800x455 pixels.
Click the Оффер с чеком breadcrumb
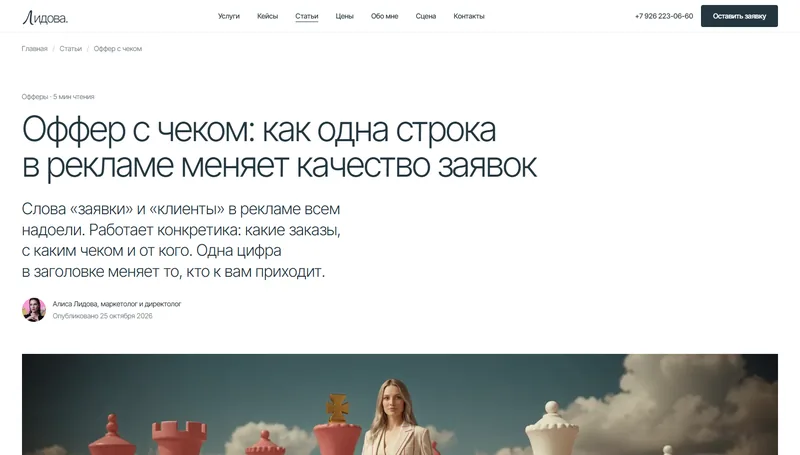pos(118,49)
